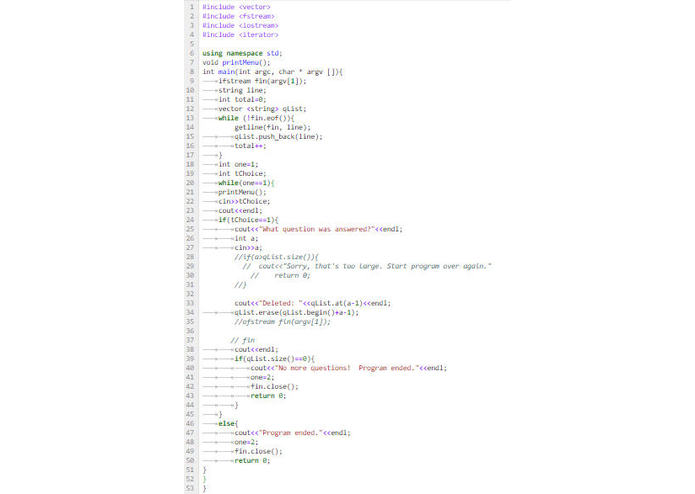Click the 'int main(int argc, char * argv [])' line

click(x=273, y=72)
